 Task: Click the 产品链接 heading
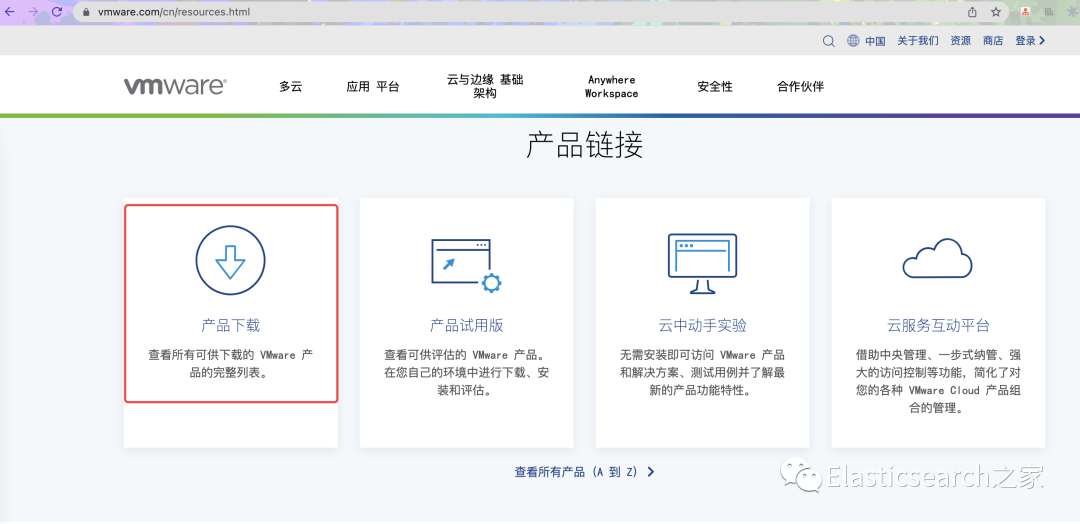click(x=584, y=145)
